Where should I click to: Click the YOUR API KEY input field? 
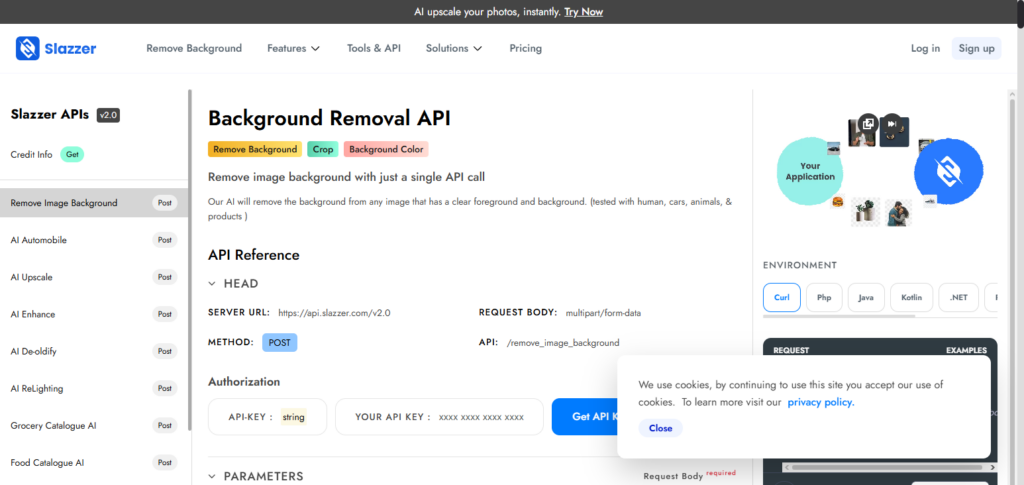coord(440,417)
